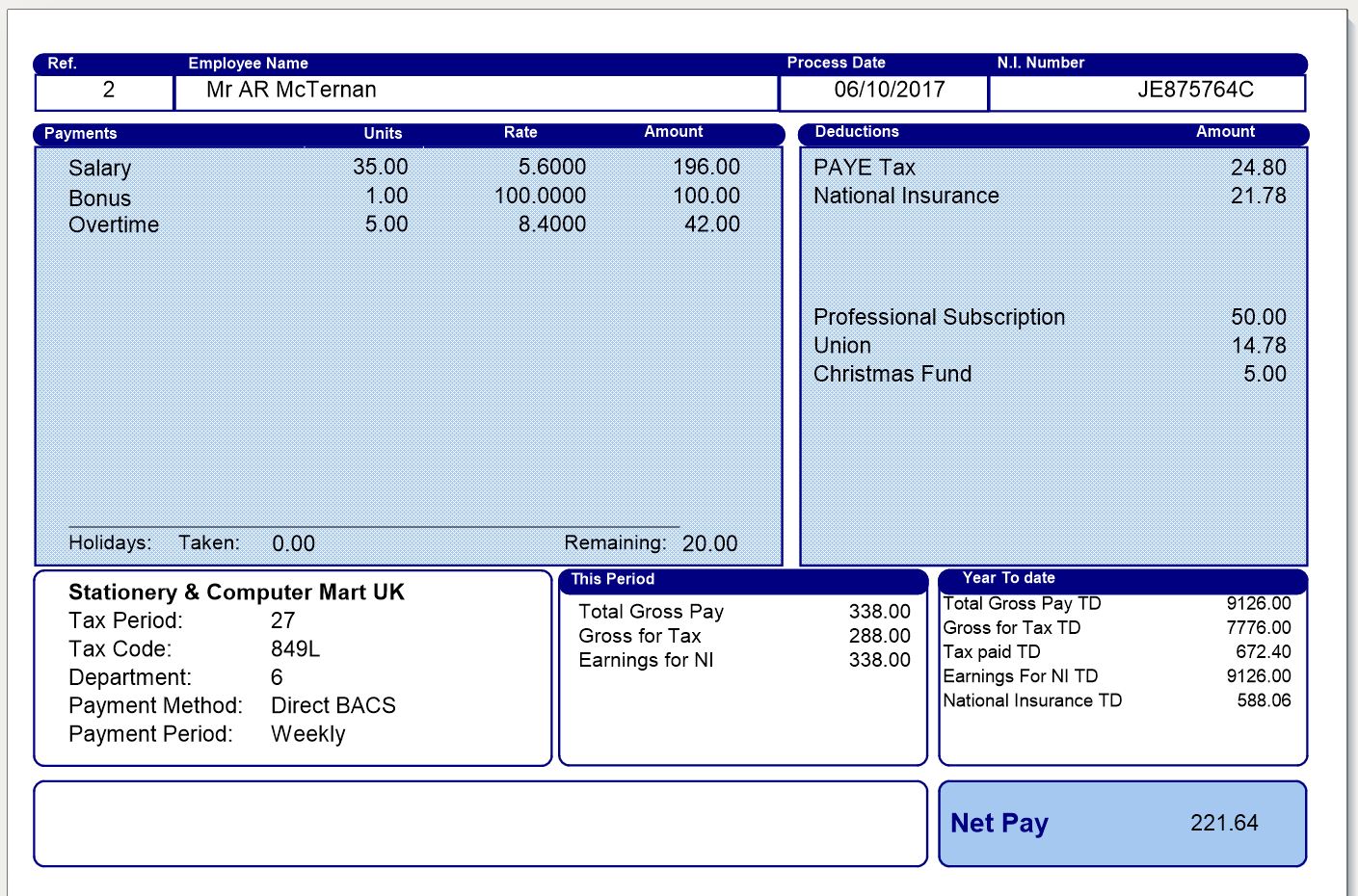Select the Total Gross Pay value 338.00

pyautogui.click(x=879, y=612)
